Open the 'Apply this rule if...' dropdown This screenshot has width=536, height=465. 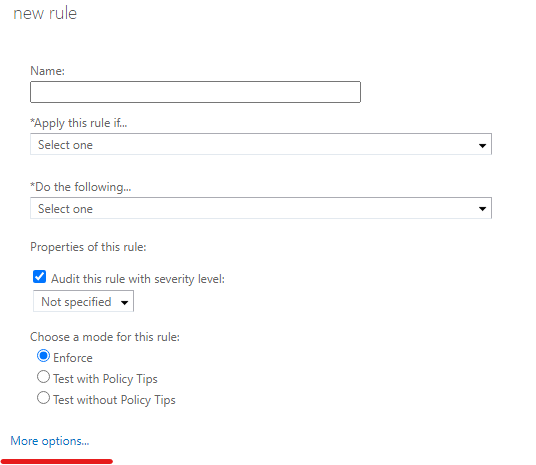coord(261,144)
